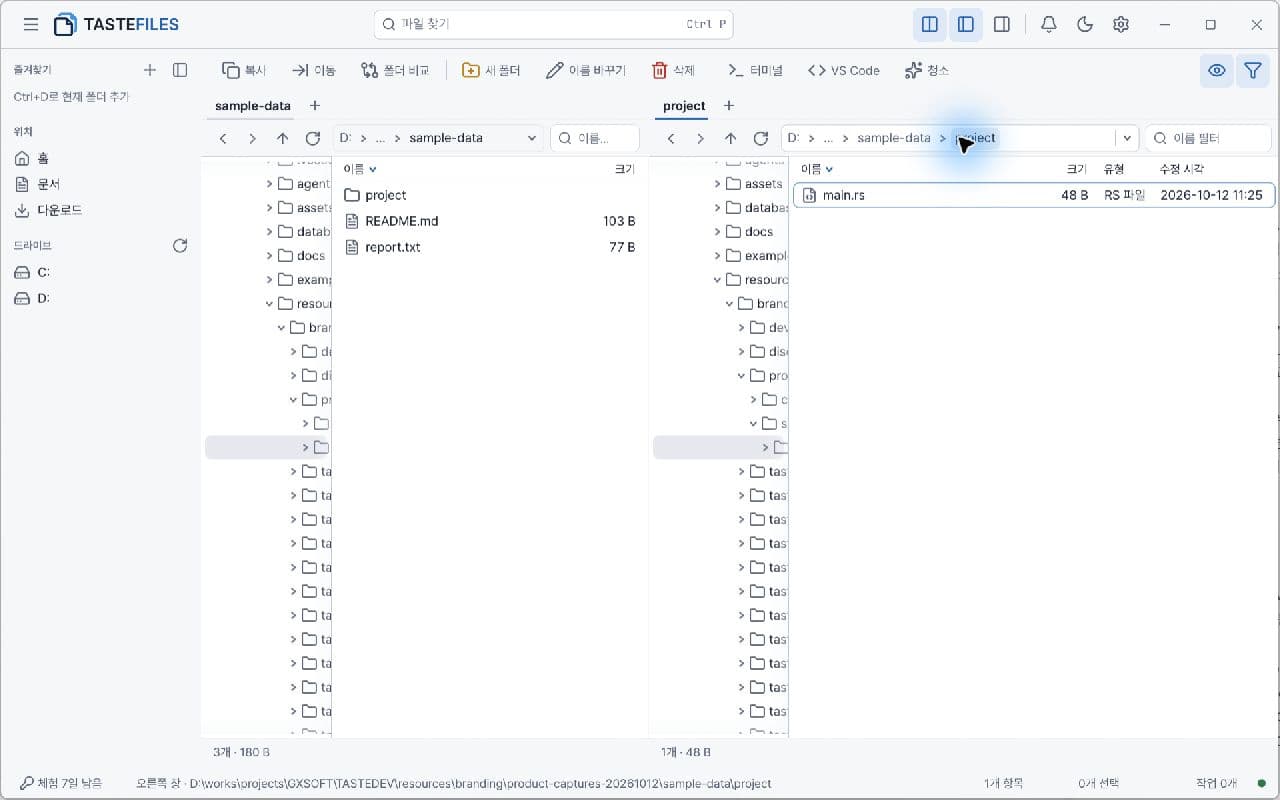Toggle the sidebar panel icon beside 즐겨찾기

[180, 70]
